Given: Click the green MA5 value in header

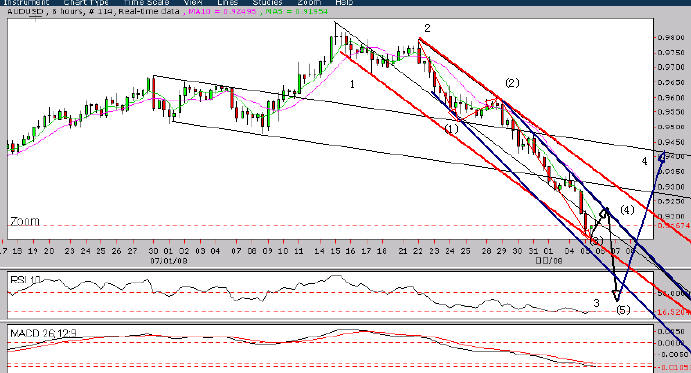Looking at the screenshot, I should [297, 11].
